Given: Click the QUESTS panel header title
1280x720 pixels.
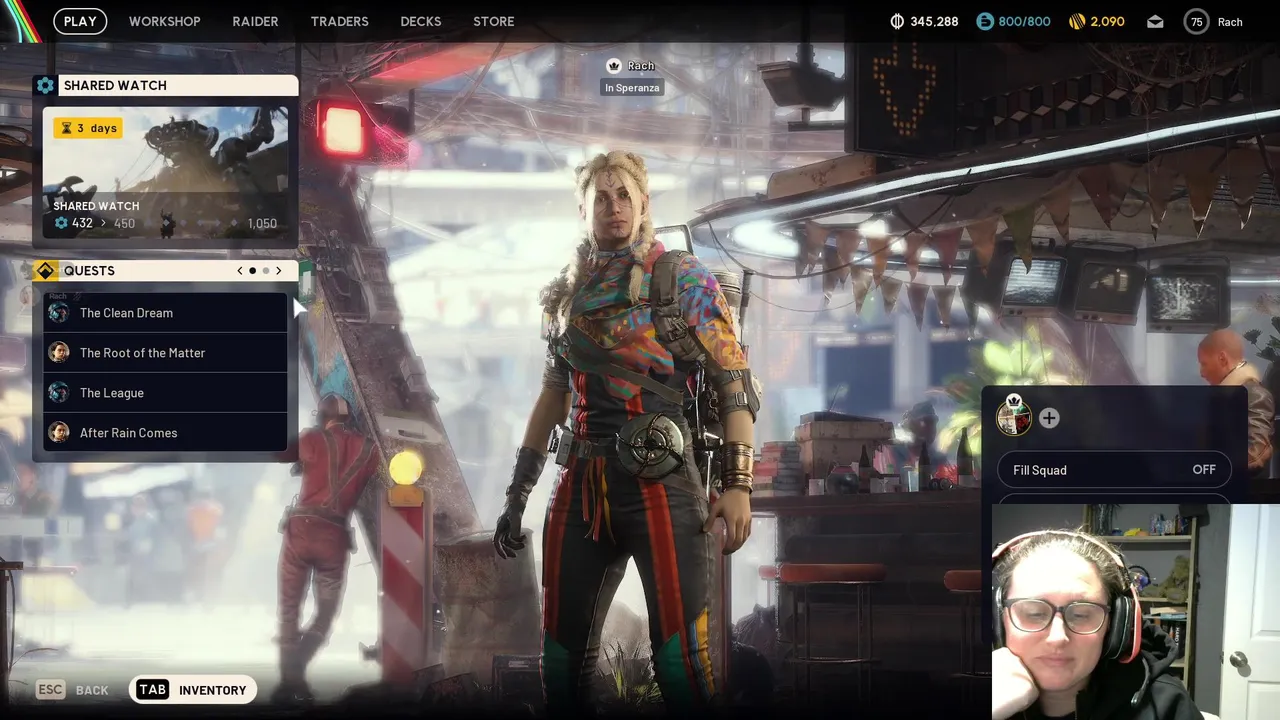Looking at the screenshot, I should [89, 271].
